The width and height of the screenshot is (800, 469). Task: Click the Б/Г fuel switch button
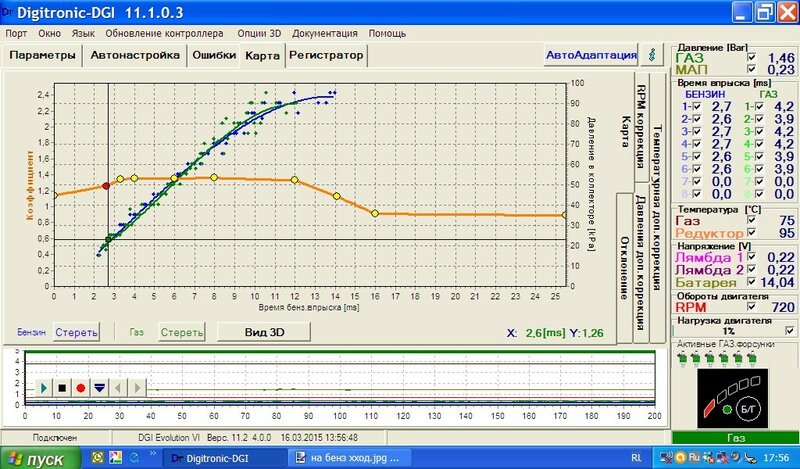coord(748,410)
